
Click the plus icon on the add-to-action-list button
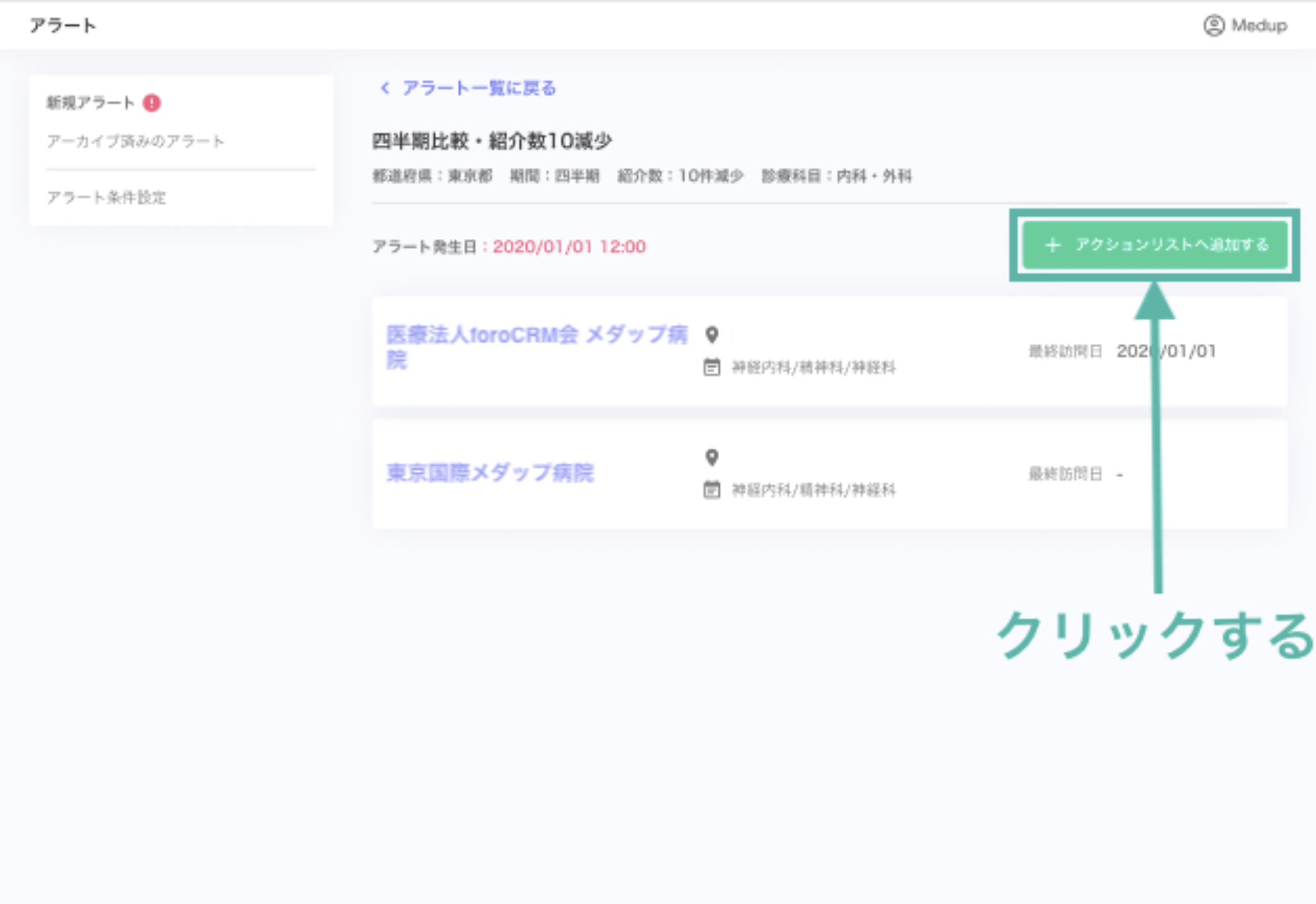[1052, 245]
